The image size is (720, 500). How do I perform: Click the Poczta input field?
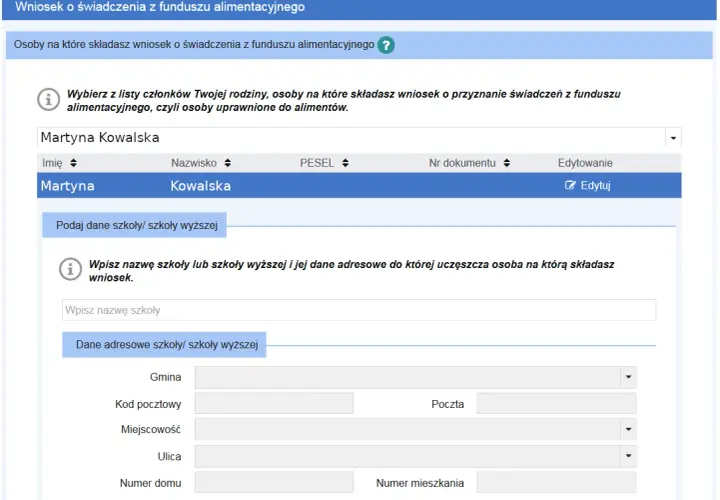pyautogui.click(x=557, y=403)
